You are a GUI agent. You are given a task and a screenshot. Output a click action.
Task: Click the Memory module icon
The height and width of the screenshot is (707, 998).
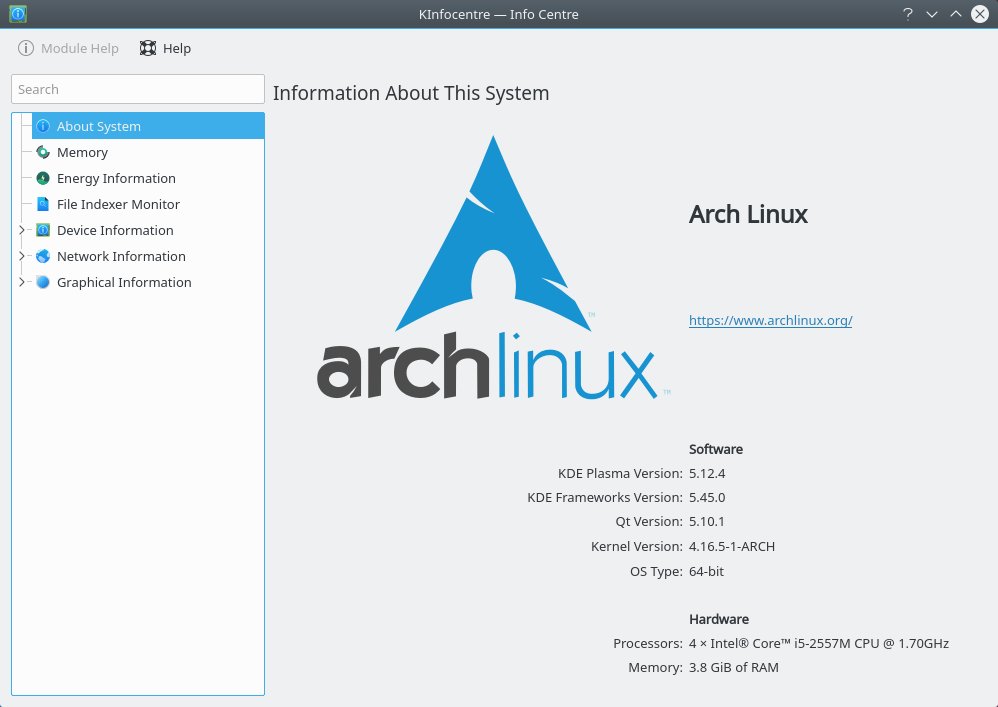[x=43, y=152]
